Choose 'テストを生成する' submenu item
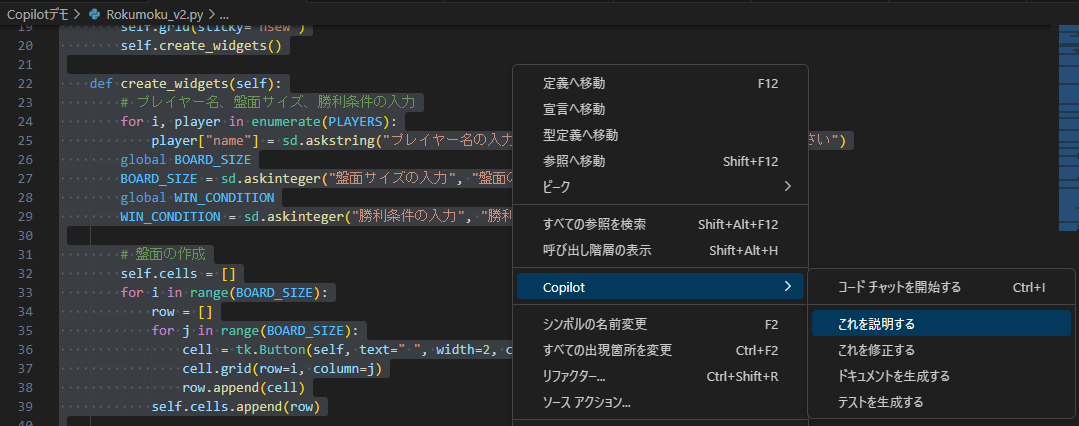The width and height of the screenshot is (1079, 426). 880,402
